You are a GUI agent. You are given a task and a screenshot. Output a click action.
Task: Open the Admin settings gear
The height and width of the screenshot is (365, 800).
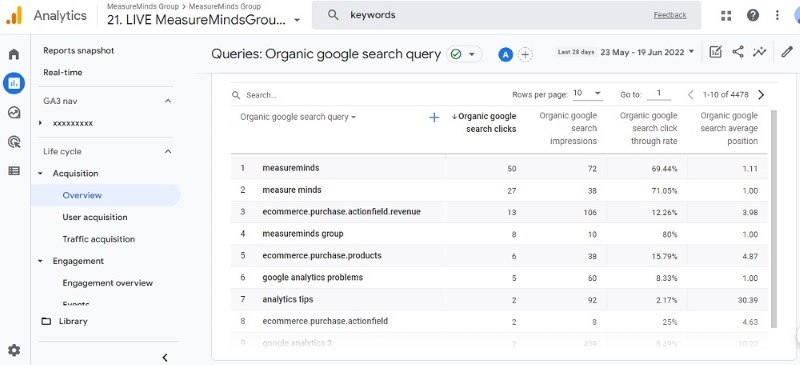pos(14,350)
